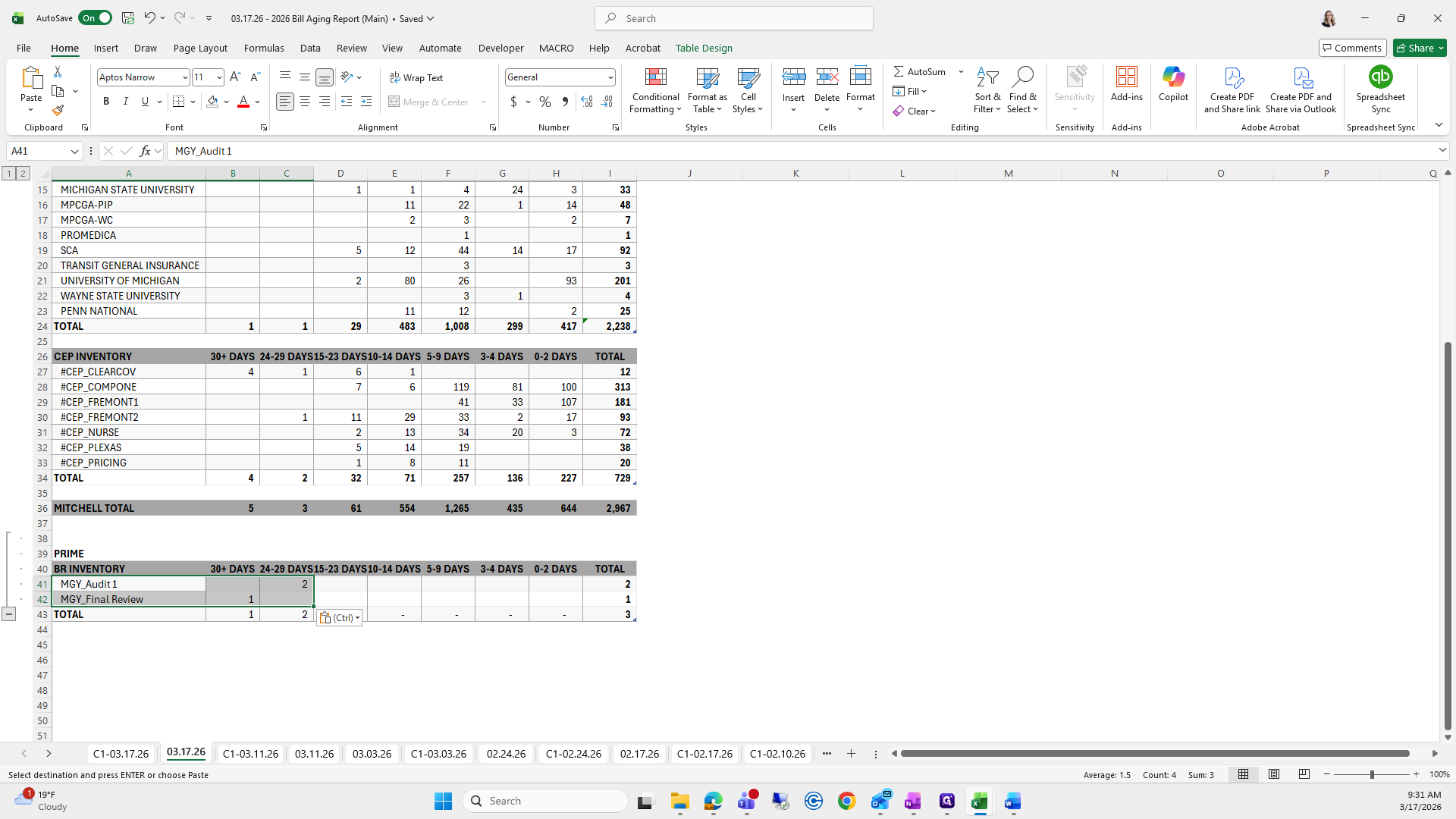The image size is (1456, 819).
Task: Toggle bold formatting
Action: pos(106,102)
